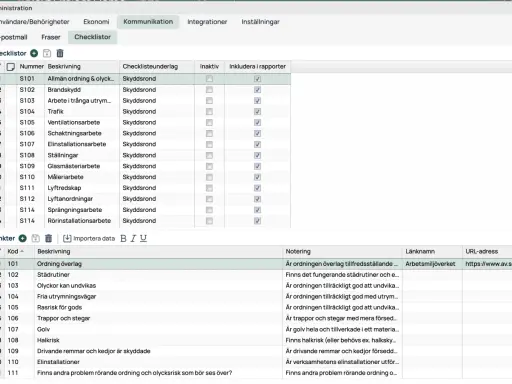Add a new checkpoint row with the green plus
This screenshot has height=384, width=512.
coord(23,238)
